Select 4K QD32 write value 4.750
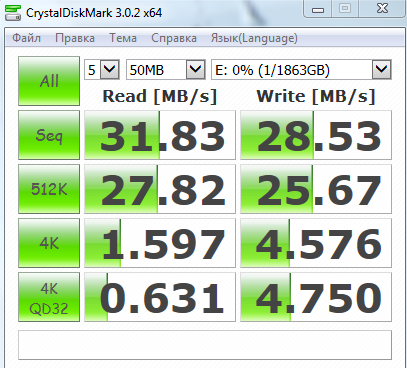 (316, 297)
